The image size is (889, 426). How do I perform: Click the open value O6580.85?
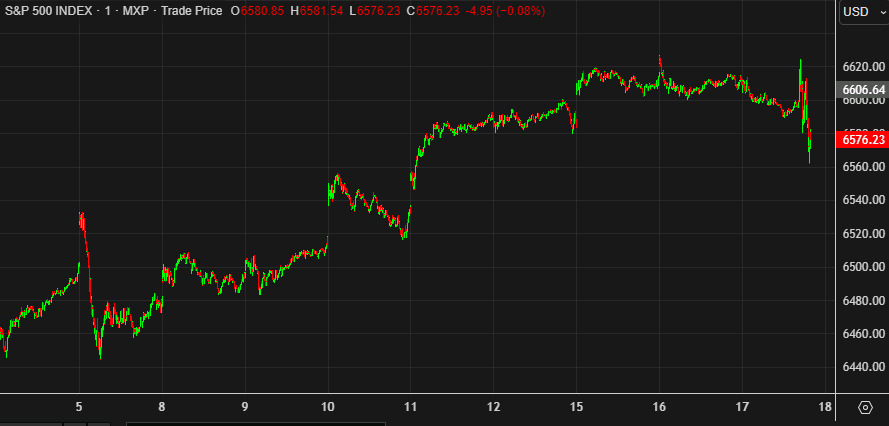(x=257, y=11)
